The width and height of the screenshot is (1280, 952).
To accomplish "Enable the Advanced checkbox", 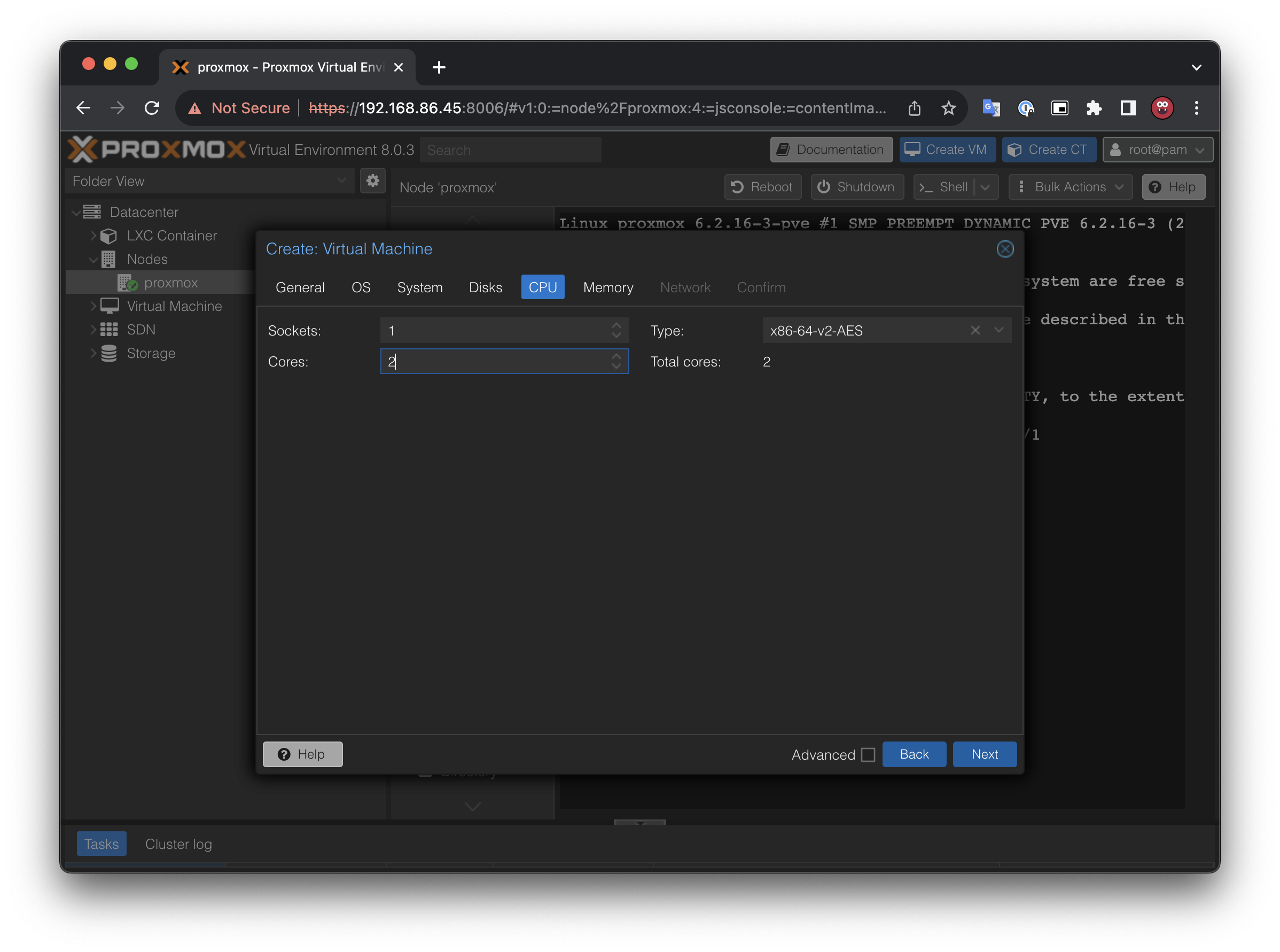I will click(x=868, y=754).
